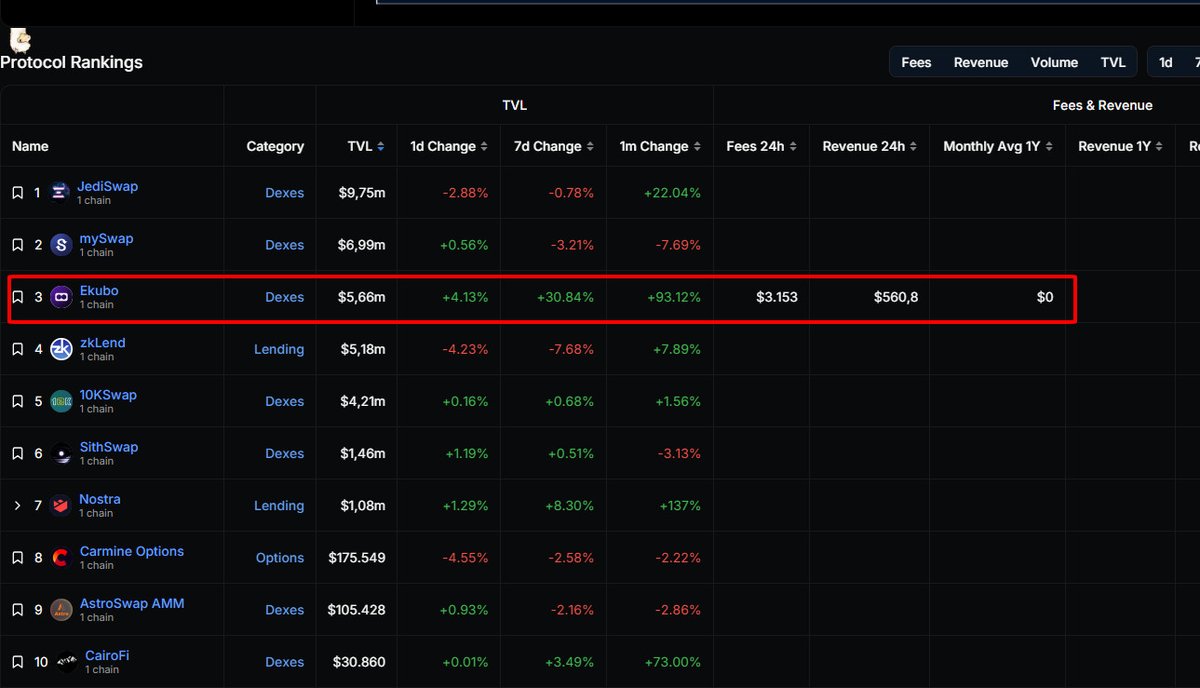Viewport: 1200px width, 688px height.
Task: Click the Name column header
Action: coord(30,146)
